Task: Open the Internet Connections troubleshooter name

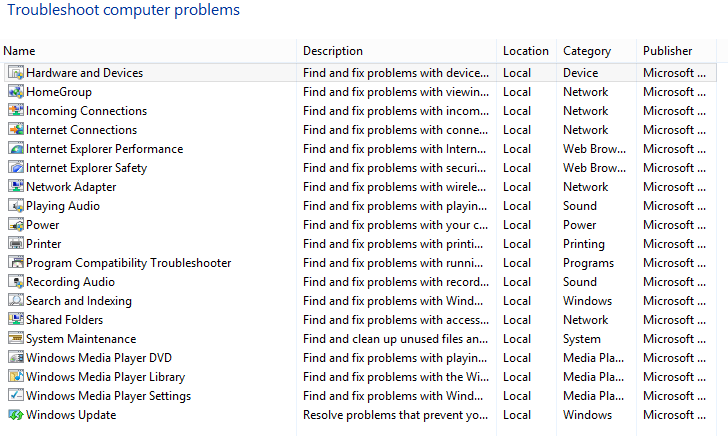Action: [82, 130]
